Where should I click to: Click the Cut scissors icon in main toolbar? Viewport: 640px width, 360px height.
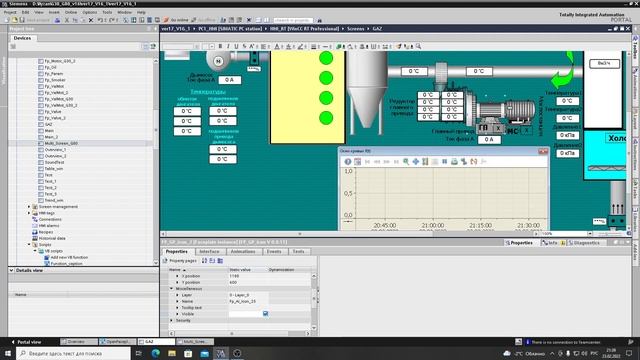67,20
